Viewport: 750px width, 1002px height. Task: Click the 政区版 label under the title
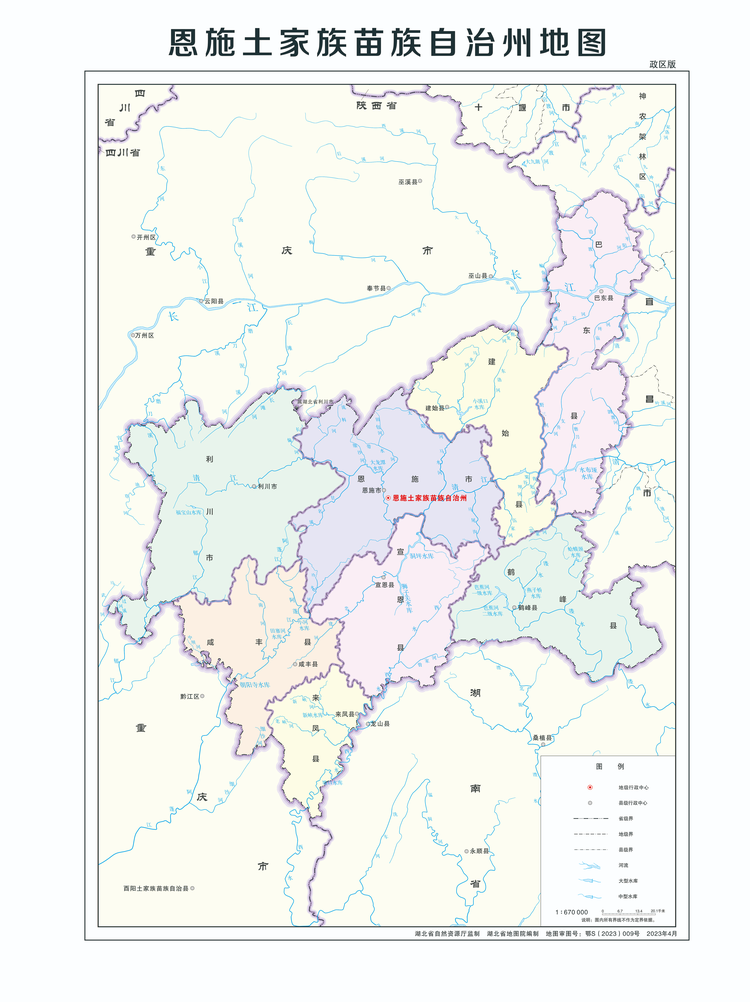pos(662,64)
